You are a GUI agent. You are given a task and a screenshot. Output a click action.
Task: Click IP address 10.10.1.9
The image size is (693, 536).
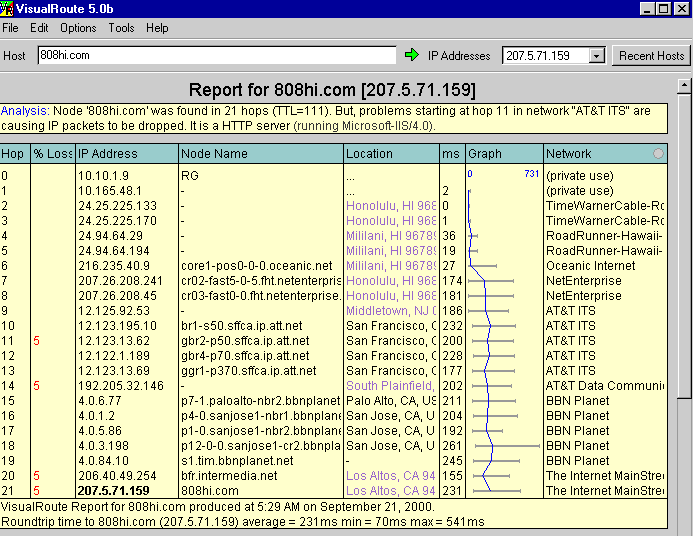[x=103, y=176]
